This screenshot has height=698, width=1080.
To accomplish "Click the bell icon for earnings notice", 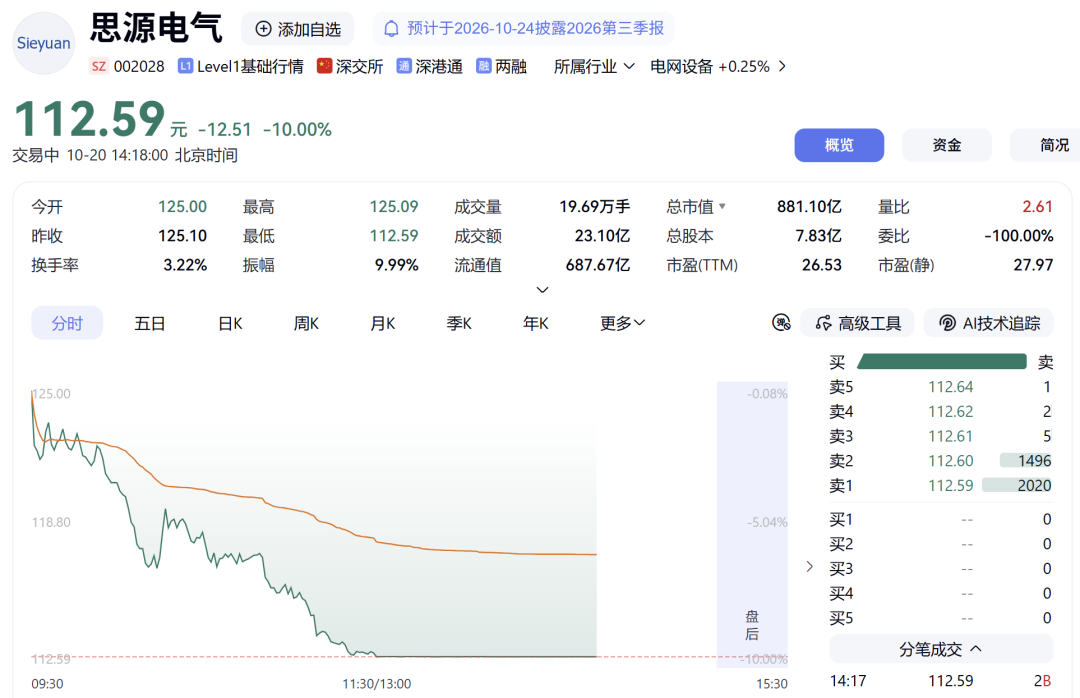I will (391, 28).
